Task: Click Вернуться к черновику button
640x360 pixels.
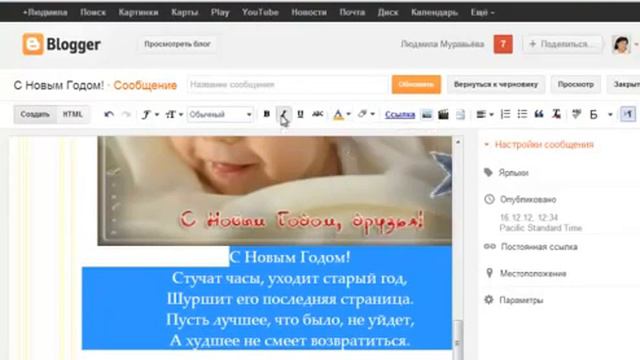Action: [x=496, y=84]
